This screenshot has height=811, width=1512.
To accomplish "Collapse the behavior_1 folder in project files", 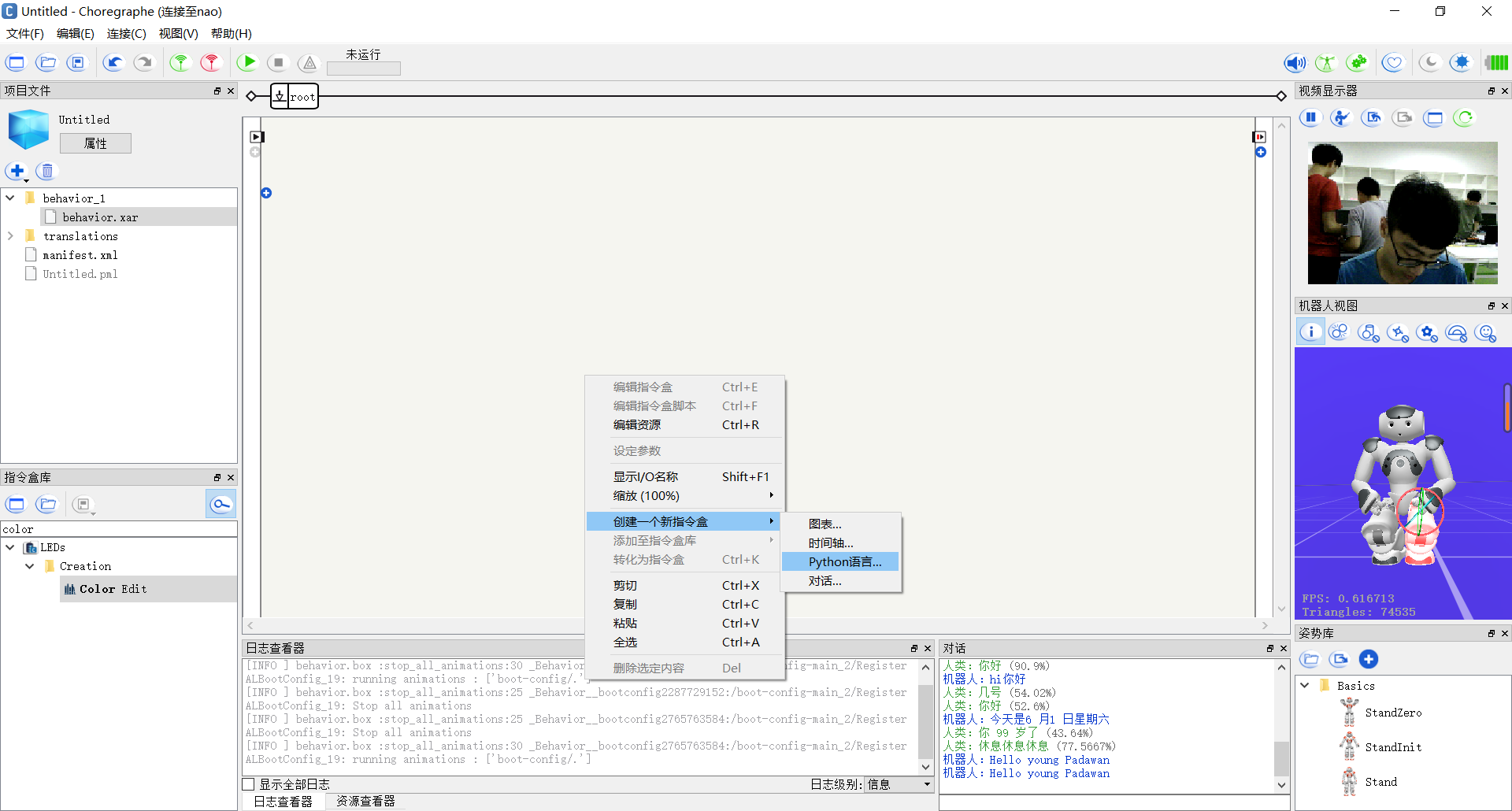I will (x=10, y=197).
